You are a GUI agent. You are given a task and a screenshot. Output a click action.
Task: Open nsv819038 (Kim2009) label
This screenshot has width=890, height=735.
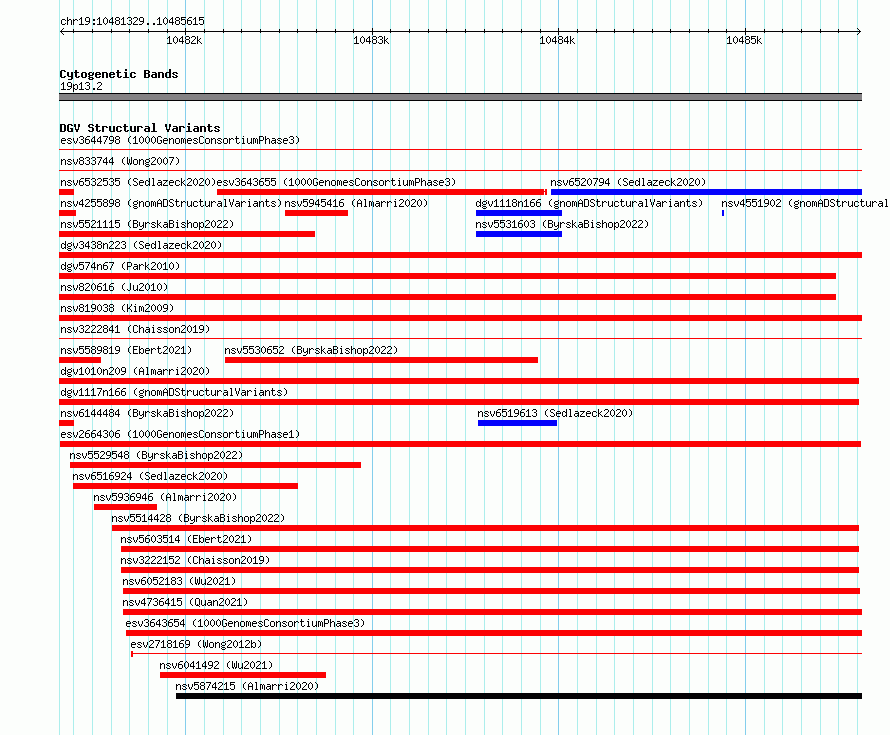click(117, 308)
